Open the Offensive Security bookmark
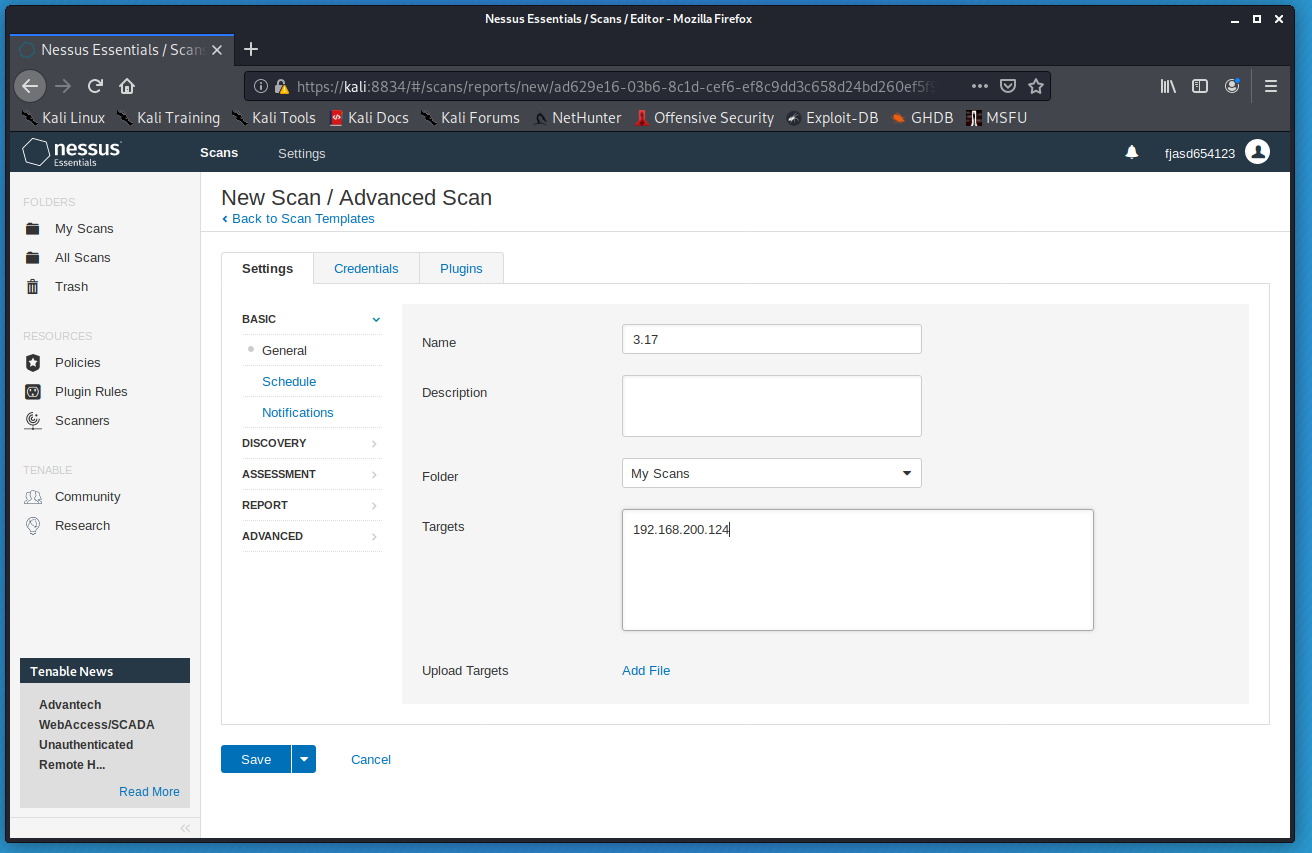1312x853 pixels. 704,118
